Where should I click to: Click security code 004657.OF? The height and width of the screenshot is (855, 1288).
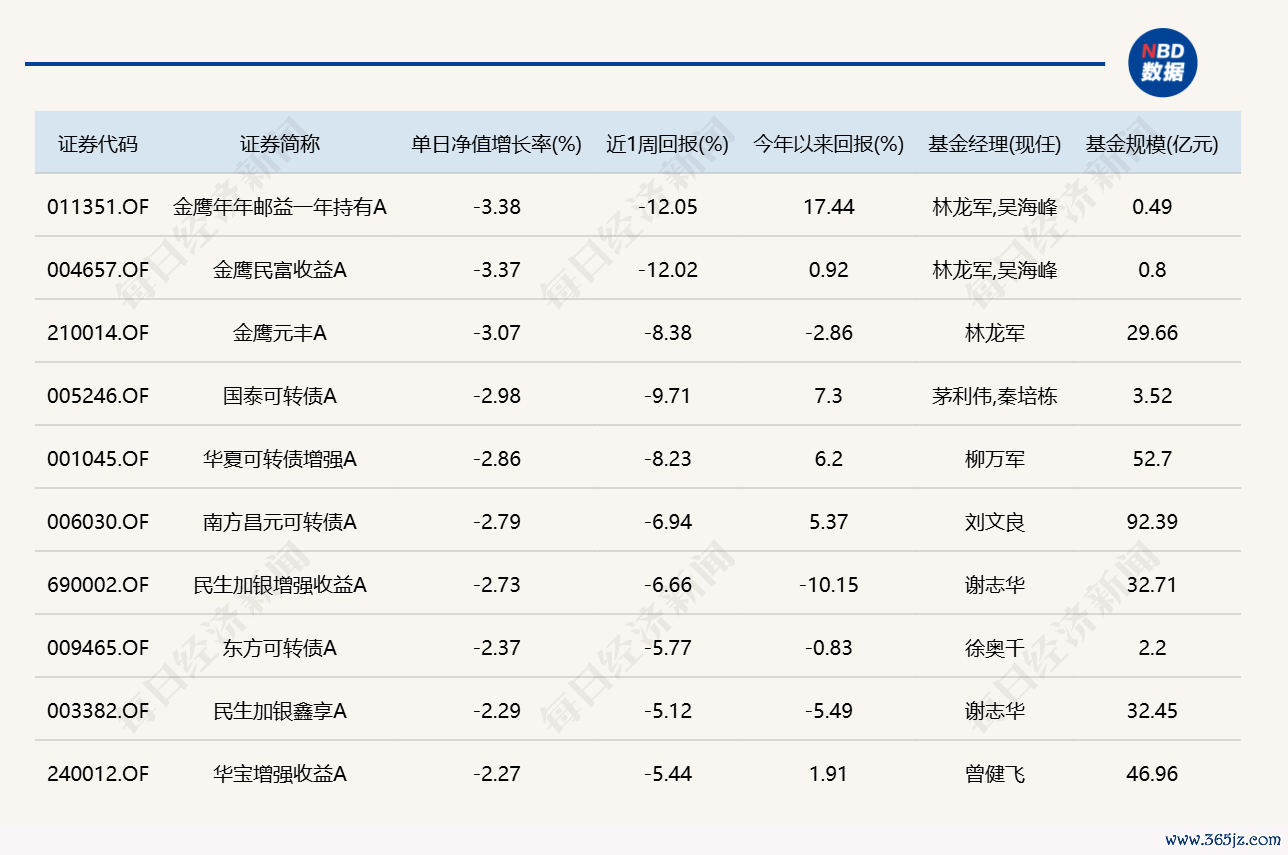point(98,270)
